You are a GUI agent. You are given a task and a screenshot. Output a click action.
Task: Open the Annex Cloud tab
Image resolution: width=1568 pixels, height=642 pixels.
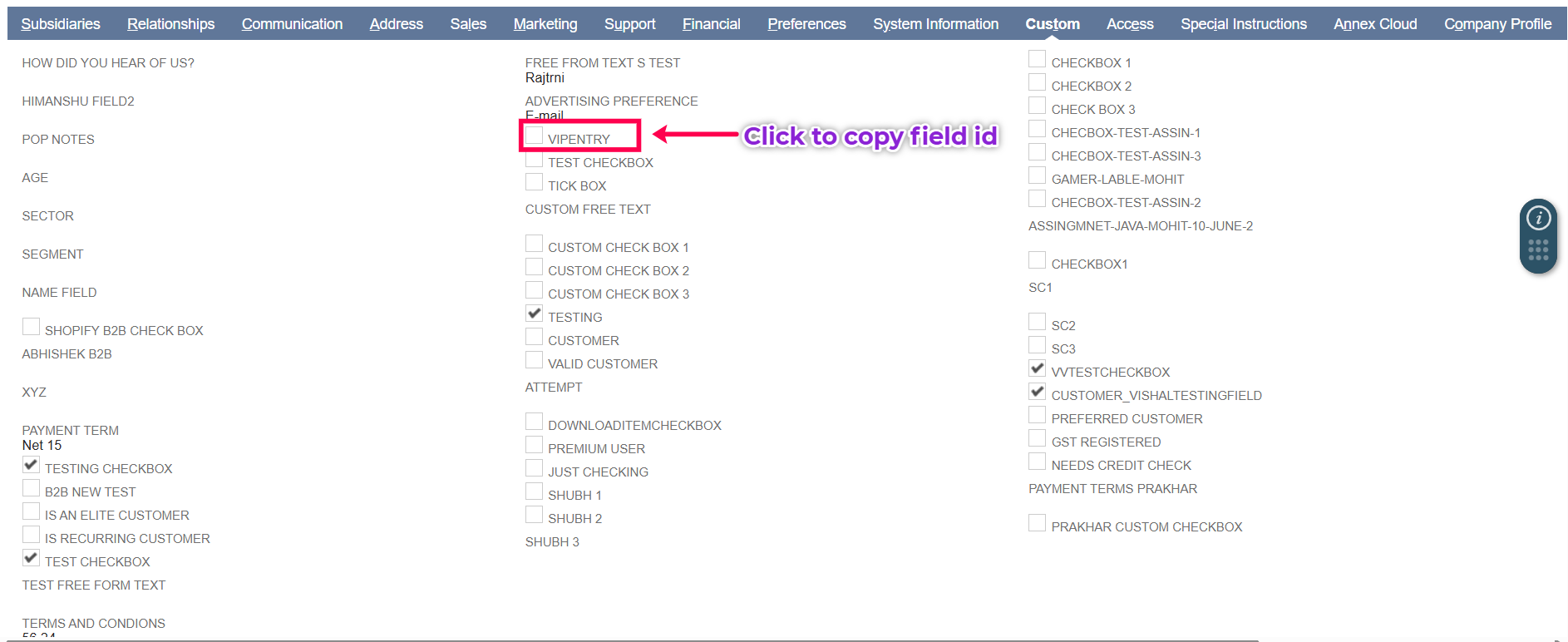pyautogui.click(x=1375, y=24)
